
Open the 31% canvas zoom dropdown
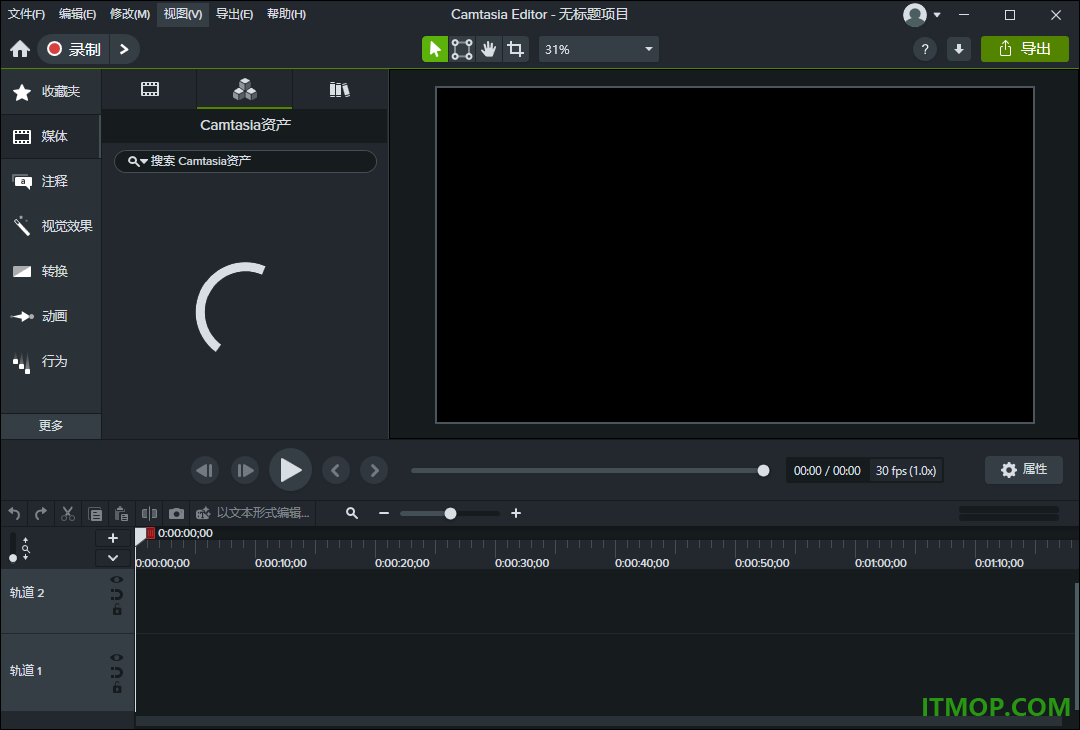point(599,49)
